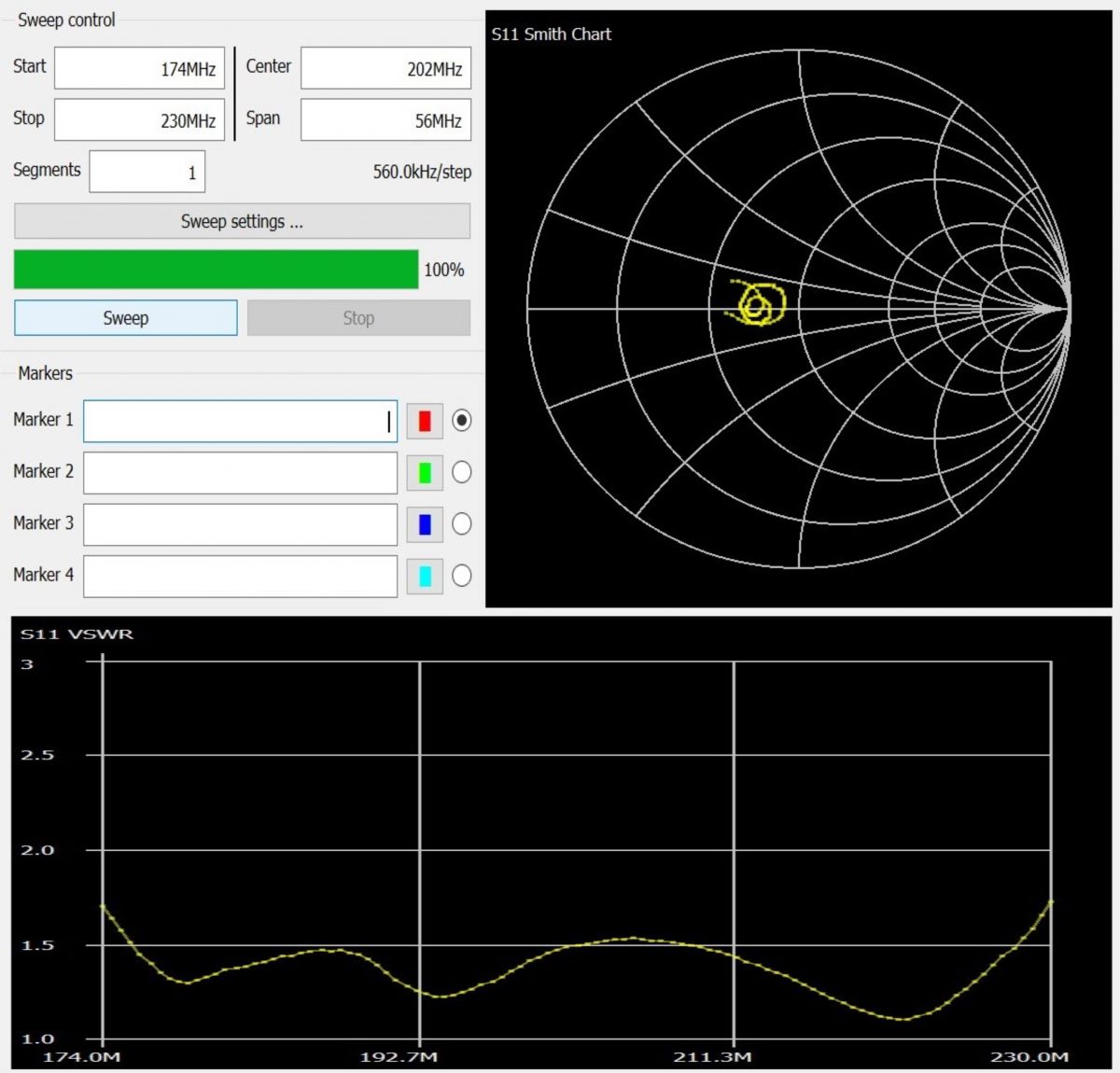The height and width of the screenshot is (1073, 1120).
Task: Click the 211.3M axis label on VSWR chart
Action: pyautogui.click(x=712, y=1057)
